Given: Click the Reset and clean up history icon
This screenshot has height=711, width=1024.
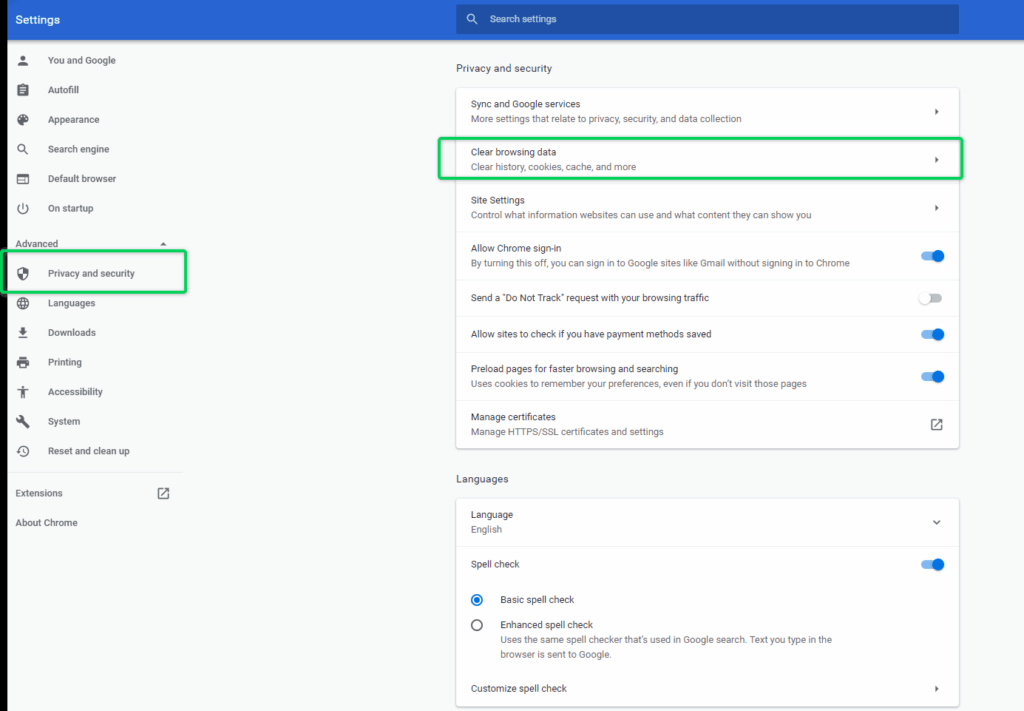Looking at the screenshot, I should (23, 451).
